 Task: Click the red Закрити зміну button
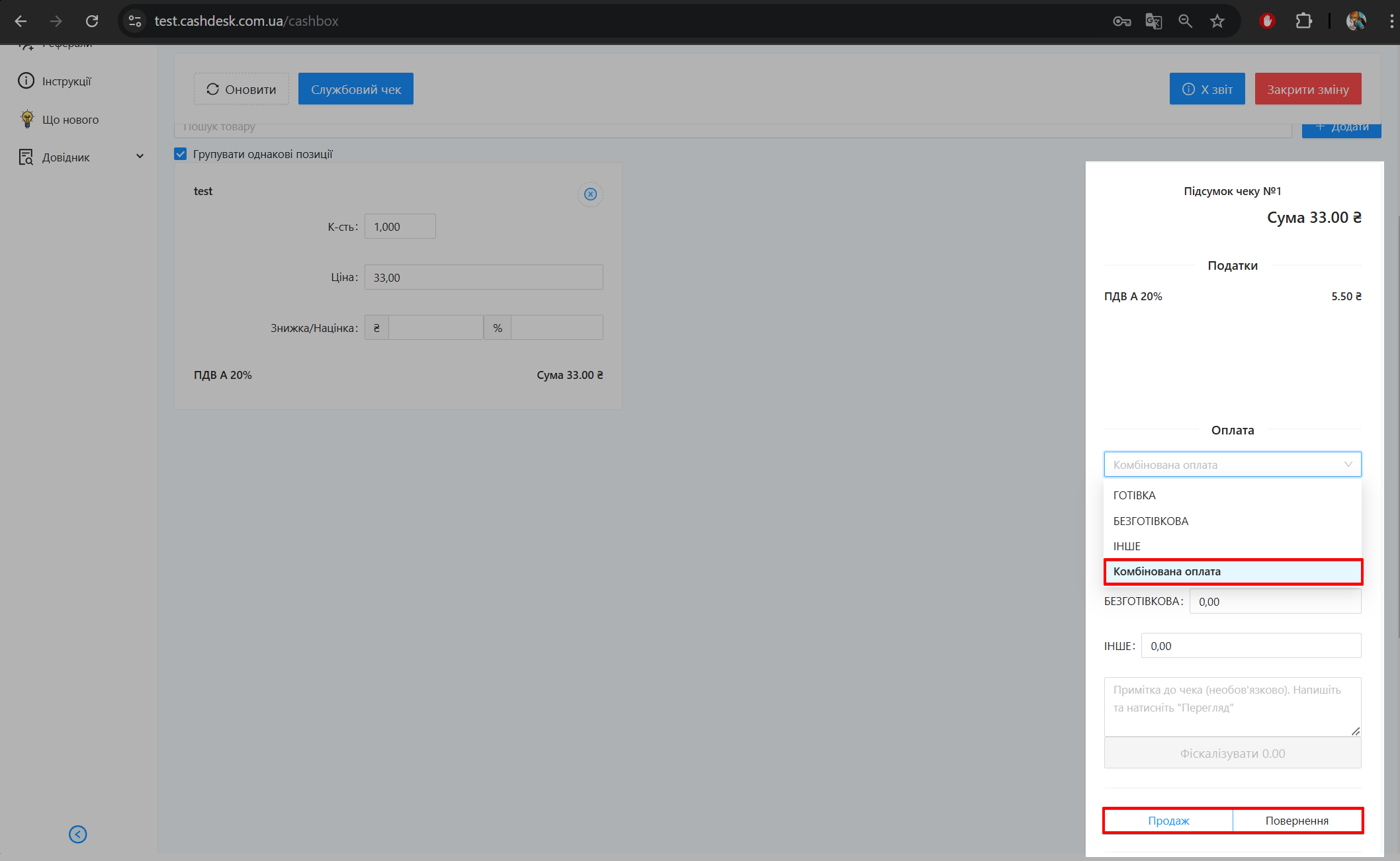tap(1307, 89)
